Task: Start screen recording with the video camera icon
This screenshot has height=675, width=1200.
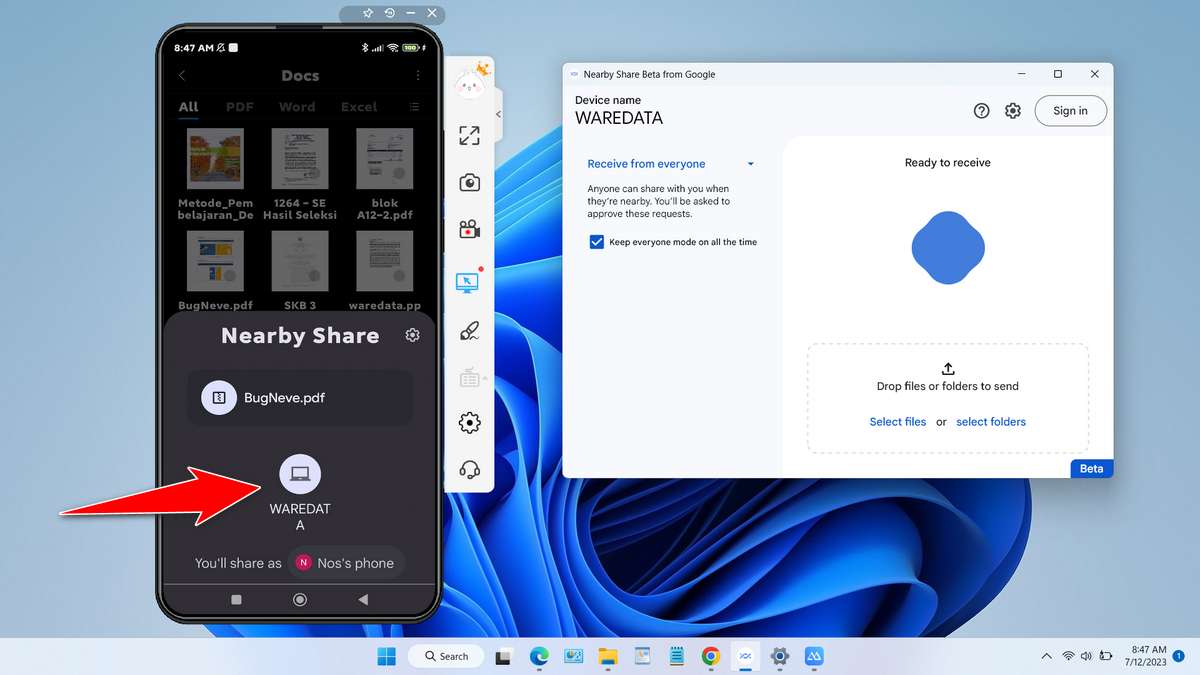Action: pyautogui.click(x=469, y=230)
